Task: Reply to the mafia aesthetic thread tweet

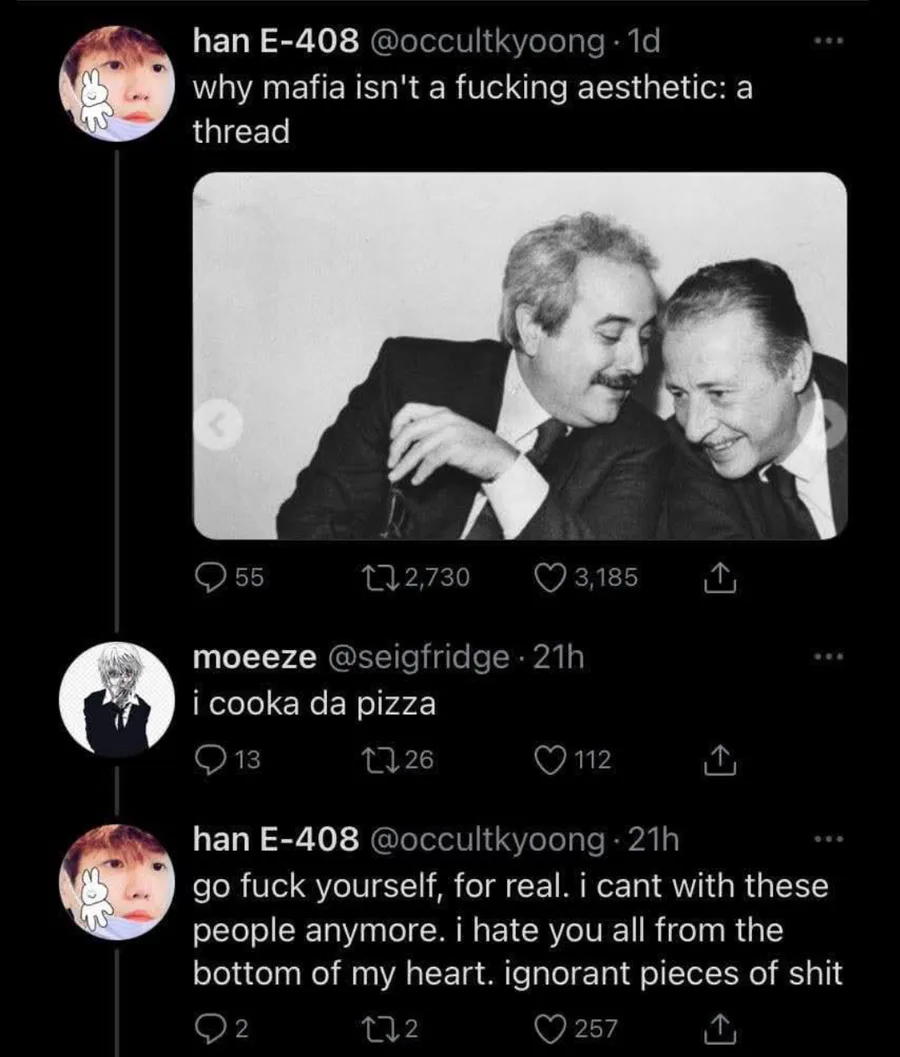Action: click(210, 577)
